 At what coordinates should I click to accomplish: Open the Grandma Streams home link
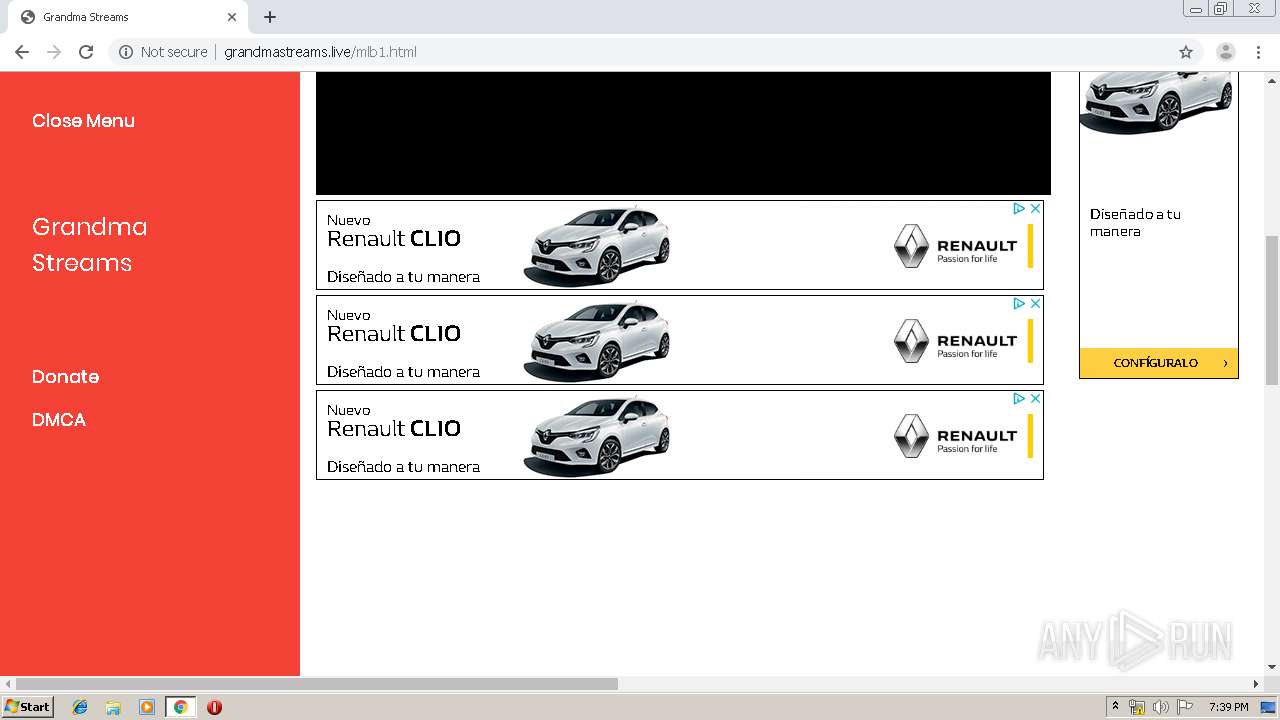[x=89, y=245]
